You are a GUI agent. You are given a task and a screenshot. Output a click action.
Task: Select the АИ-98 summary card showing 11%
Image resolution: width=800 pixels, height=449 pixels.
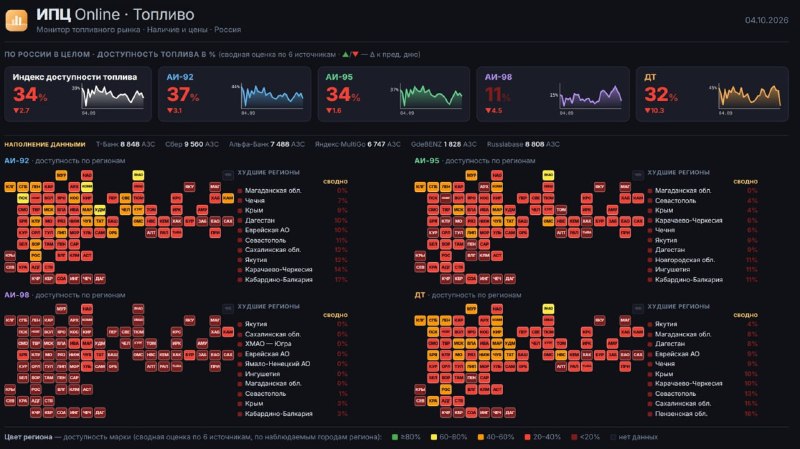[x=553, y=94]
